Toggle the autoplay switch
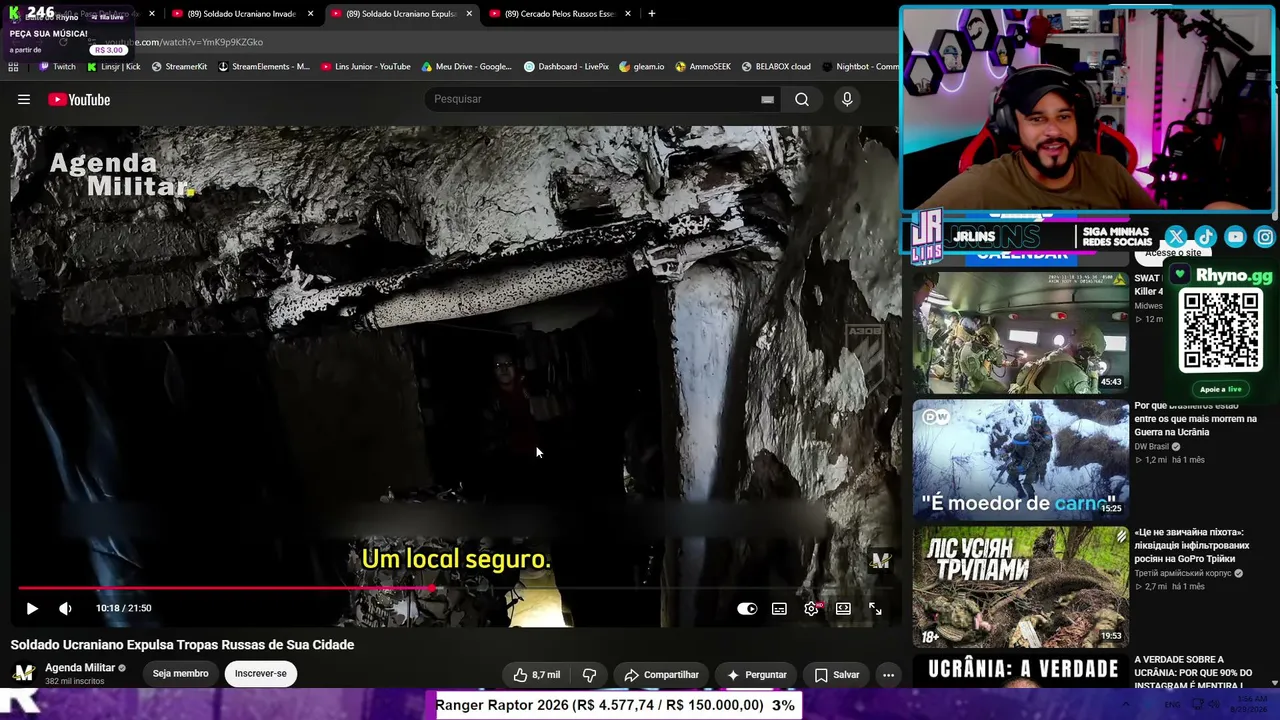Image resolution: width=1280 pixels, height=720 pixels. [747, 608]
